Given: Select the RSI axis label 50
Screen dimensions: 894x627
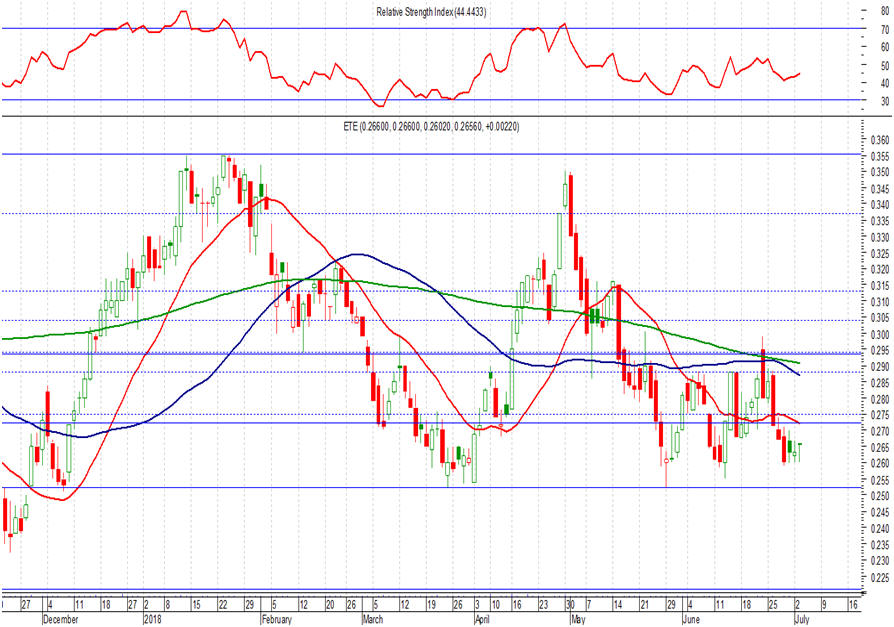Looking at the screenshot, I should [x=885, y=66].
